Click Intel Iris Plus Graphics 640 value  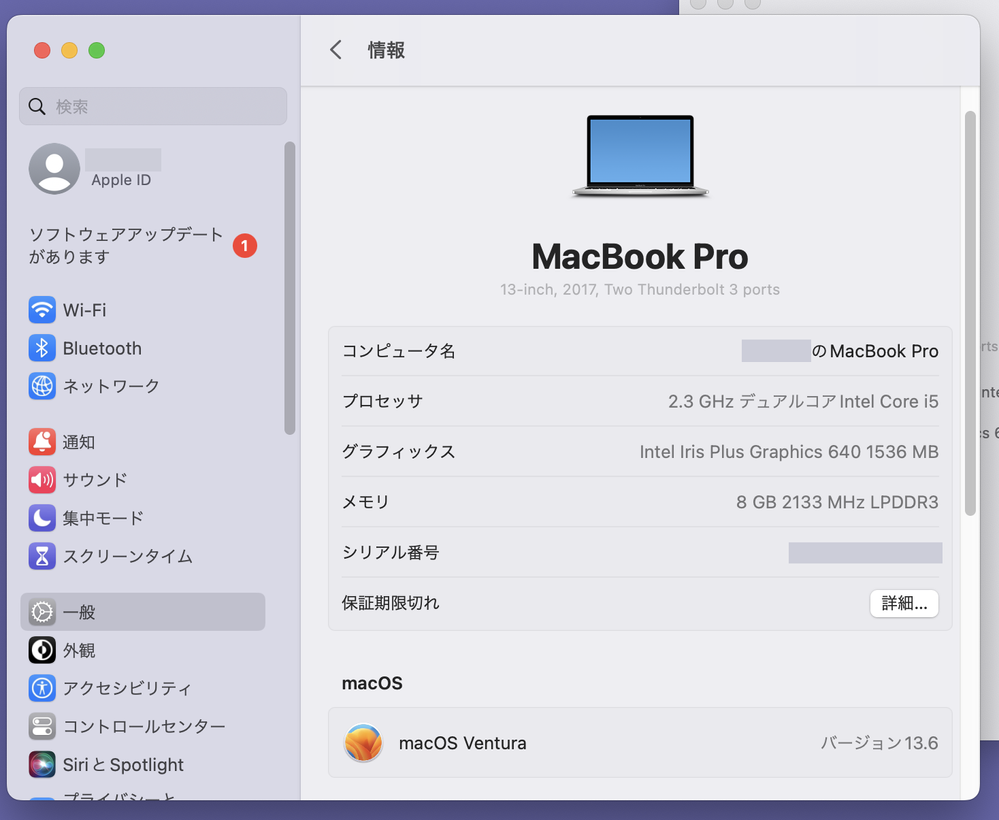tap(789, 452)
